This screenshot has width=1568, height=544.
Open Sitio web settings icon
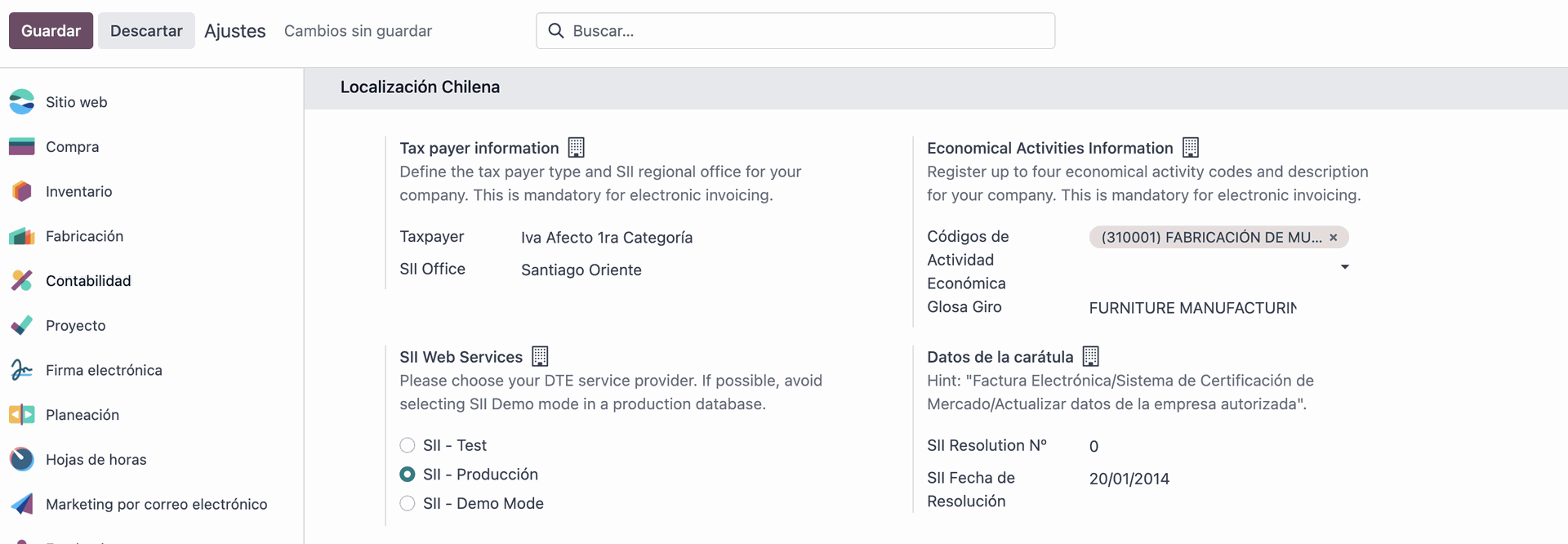[22, 102]
